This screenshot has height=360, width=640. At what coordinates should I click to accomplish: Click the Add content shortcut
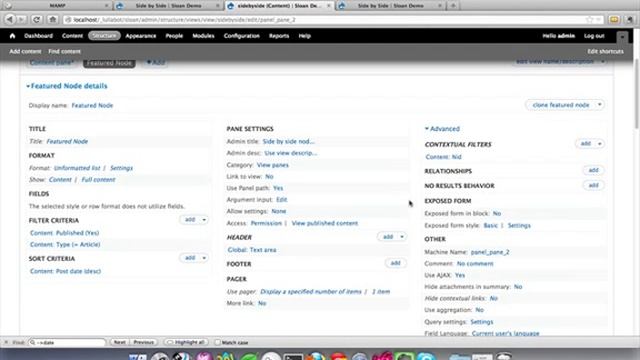pyautogui.click(x=25, y=51)
